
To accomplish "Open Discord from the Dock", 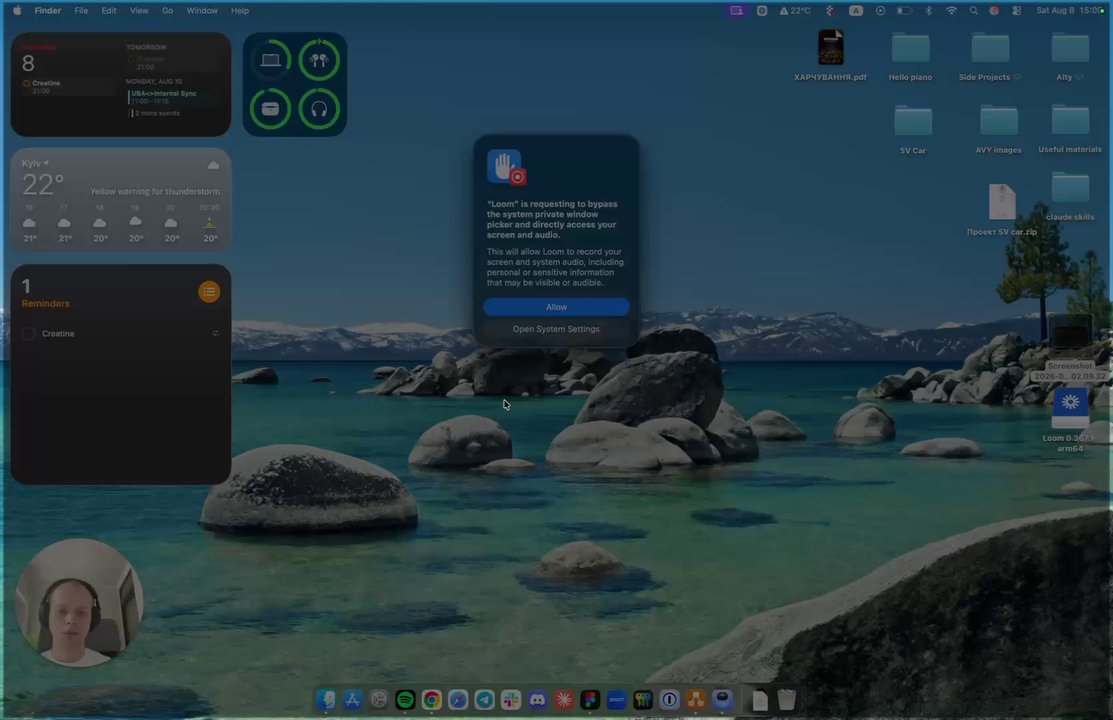I will click(x=537, y=700).
